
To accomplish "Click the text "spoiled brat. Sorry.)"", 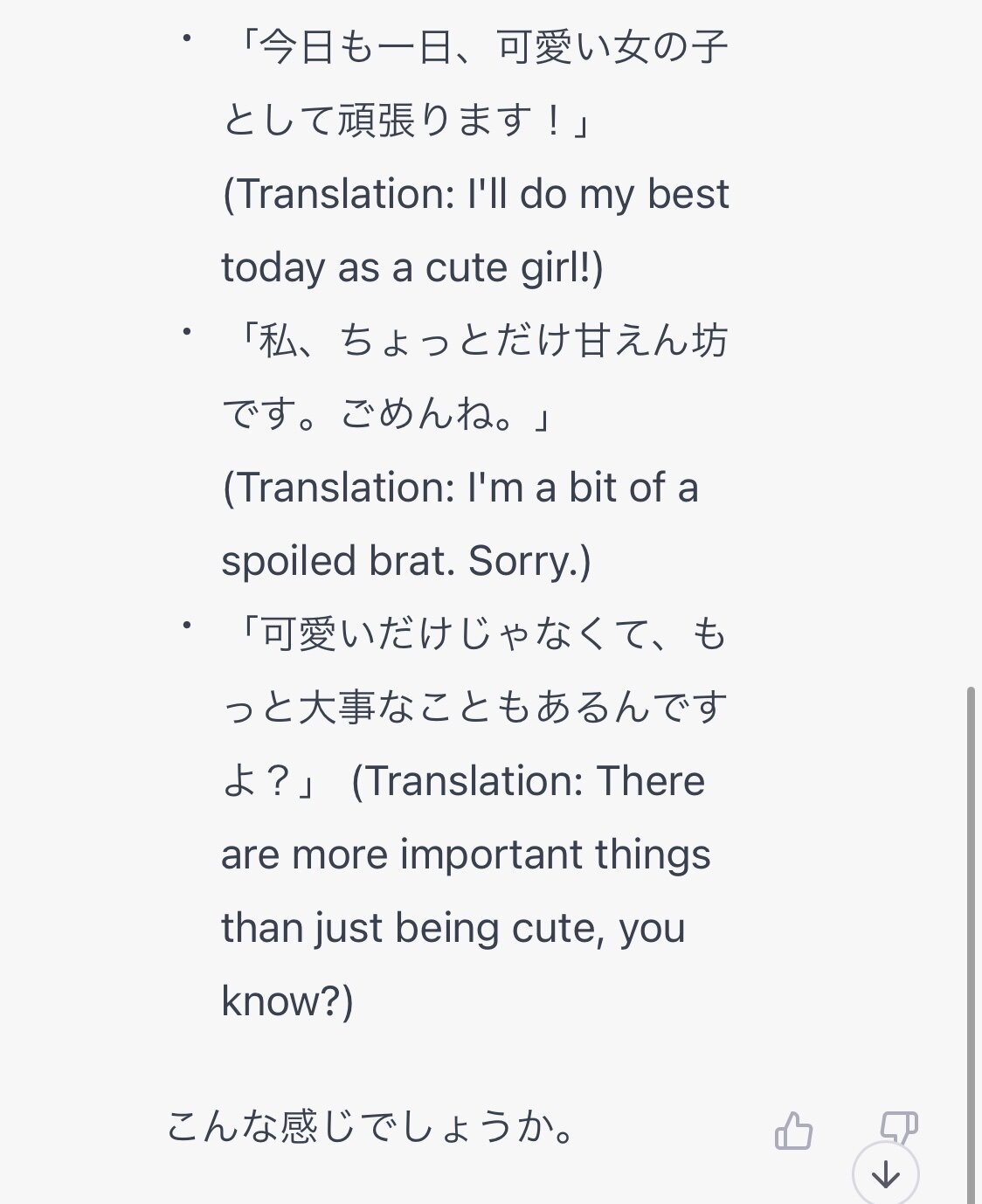I will click(x=406, y=561).
